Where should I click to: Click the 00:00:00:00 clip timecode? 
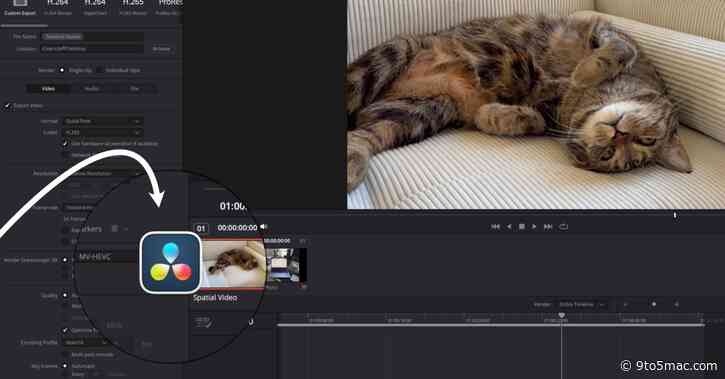237,228
